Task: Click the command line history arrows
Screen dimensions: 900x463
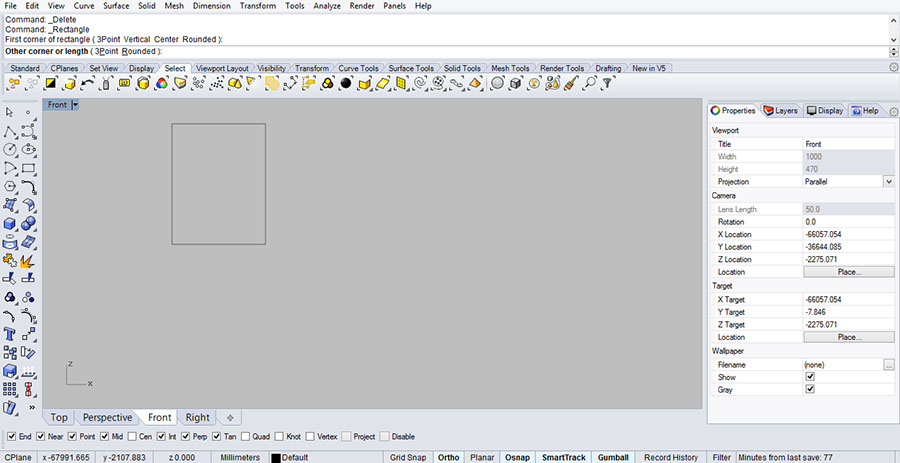Action: (x=893, y=52)
